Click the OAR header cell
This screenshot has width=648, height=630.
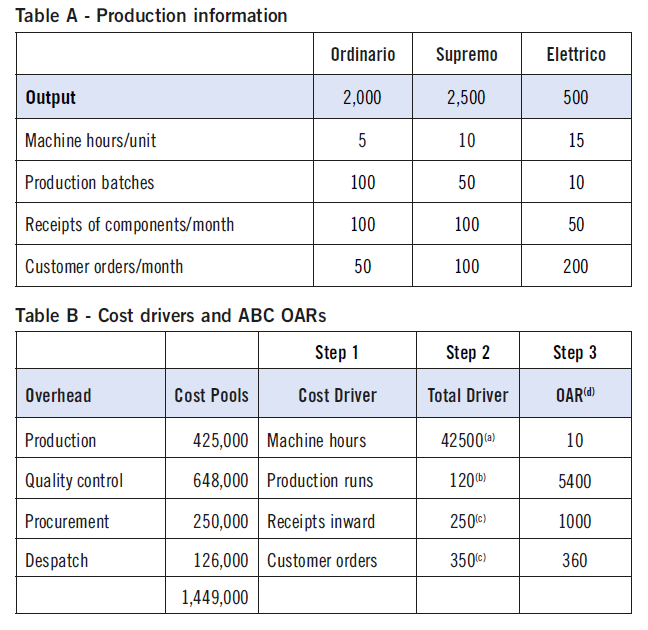tap(575, 395)
